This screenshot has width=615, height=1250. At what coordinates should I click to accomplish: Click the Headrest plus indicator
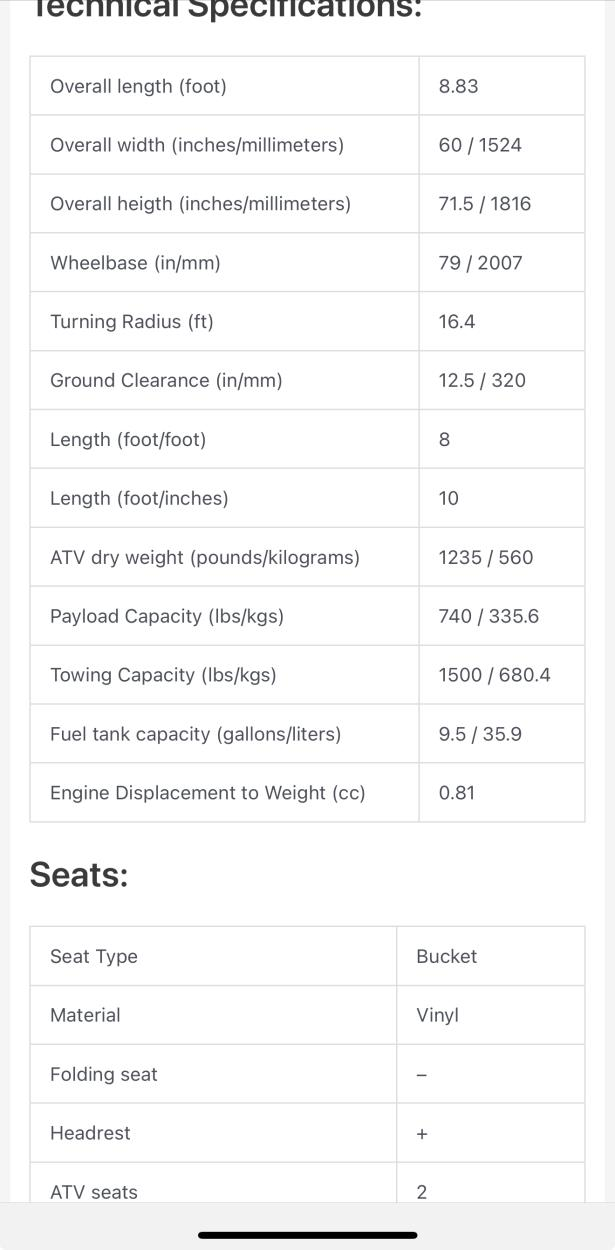421,1134
